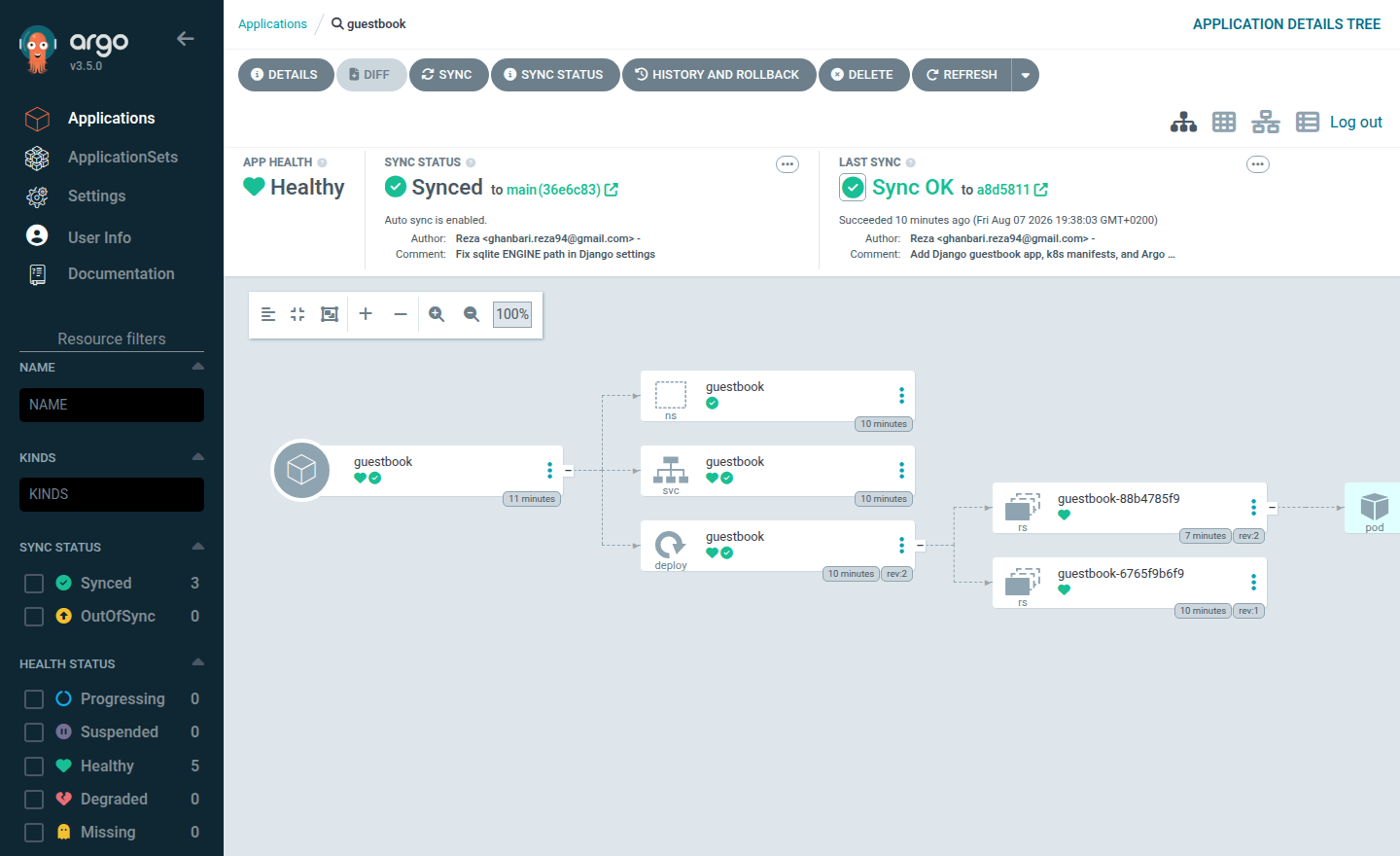Open the Applications sidebar section
This screenshot has width=1400, height=856.
pyautogui.click(x=112, y=119)
